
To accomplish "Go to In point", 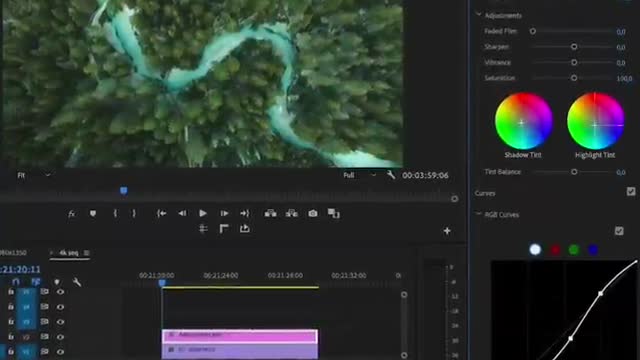I will click(x=161, y=213).
